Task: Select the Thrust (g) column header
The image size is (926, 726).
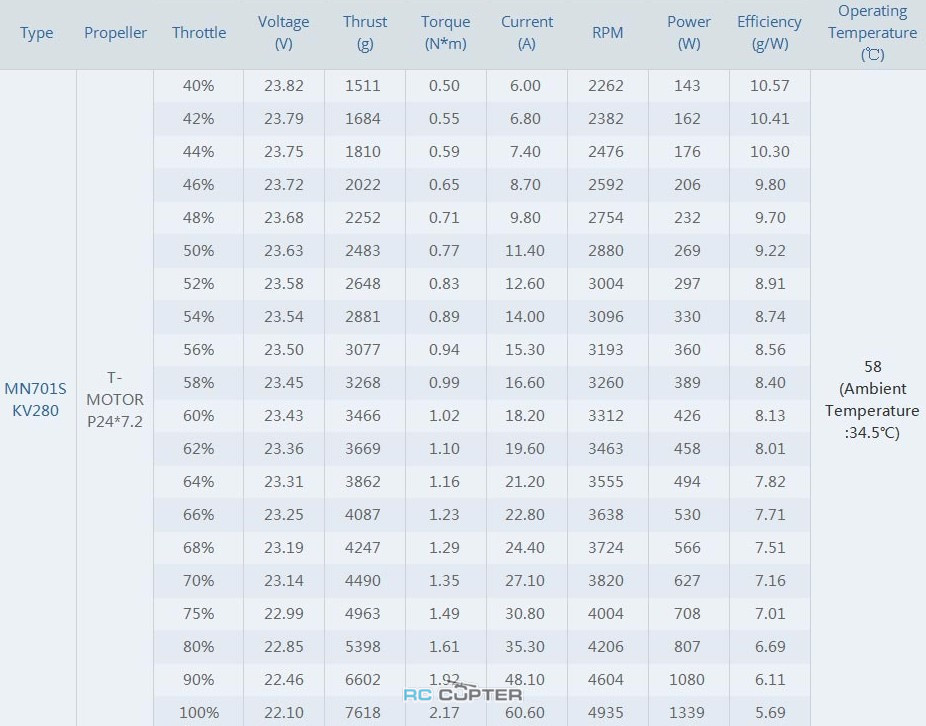Action: [364, 33]
